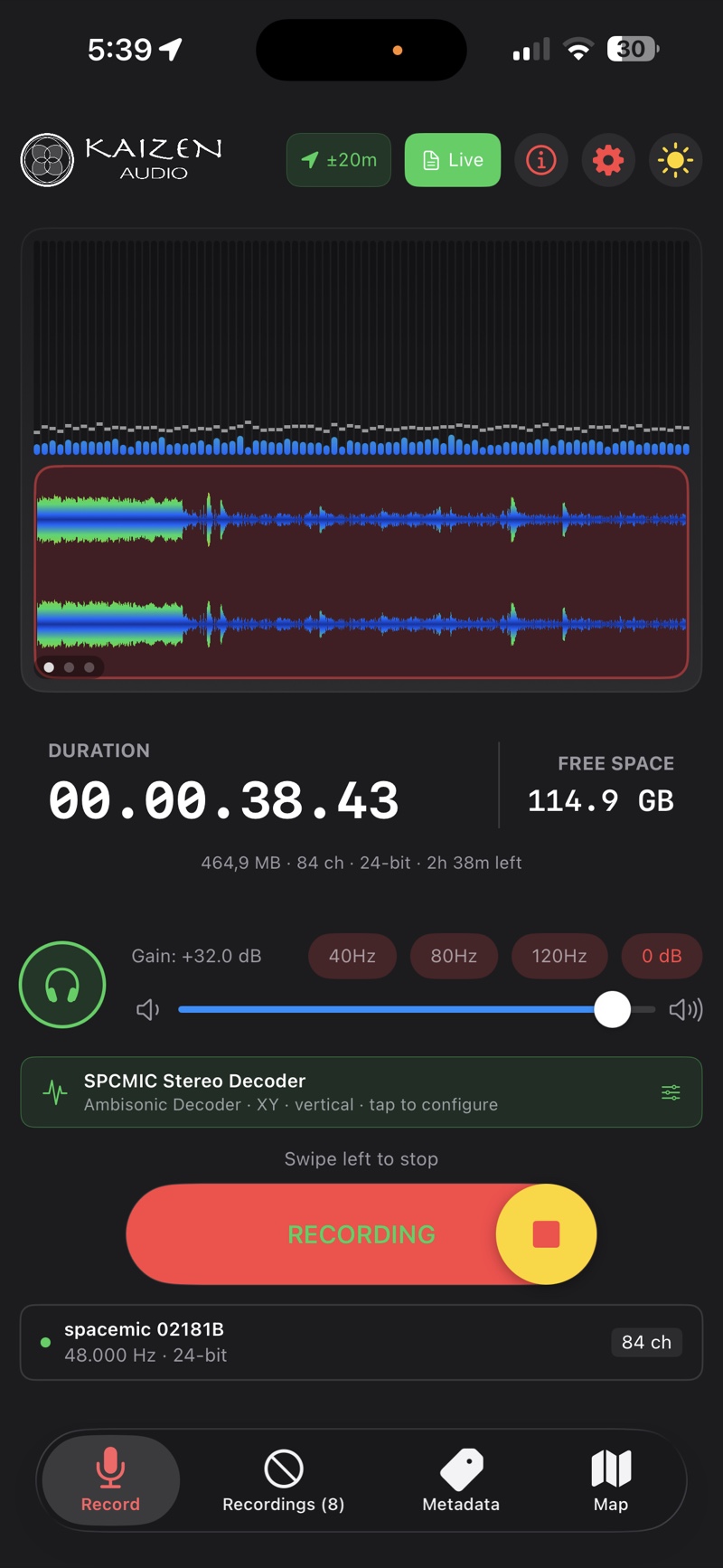Tap the decoder waveform pulse icon

pos(55,1092)
